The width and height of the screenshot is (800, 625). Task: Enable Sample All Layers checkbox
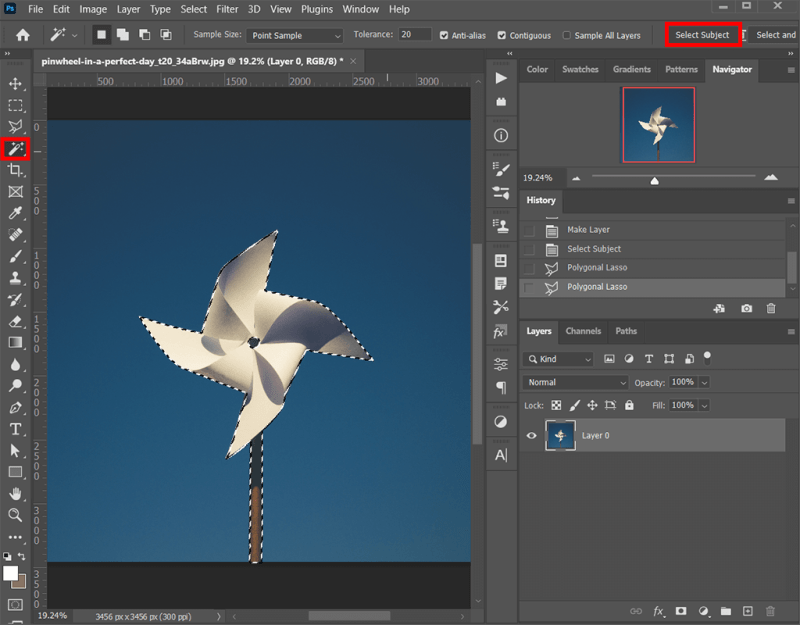[567, 35]
